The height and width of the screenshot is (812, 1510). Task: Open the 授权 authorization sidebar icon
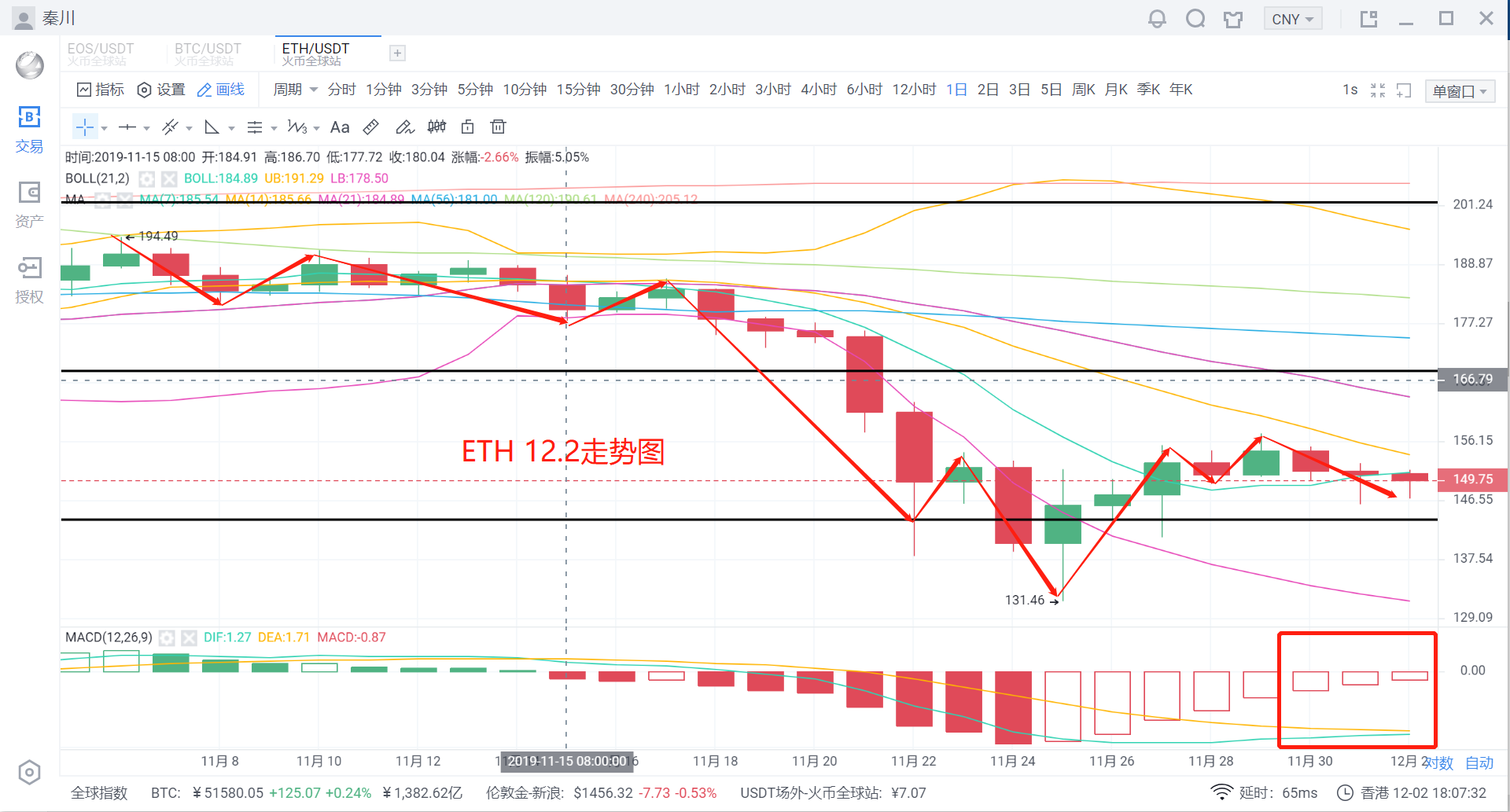tap(29, 281)
